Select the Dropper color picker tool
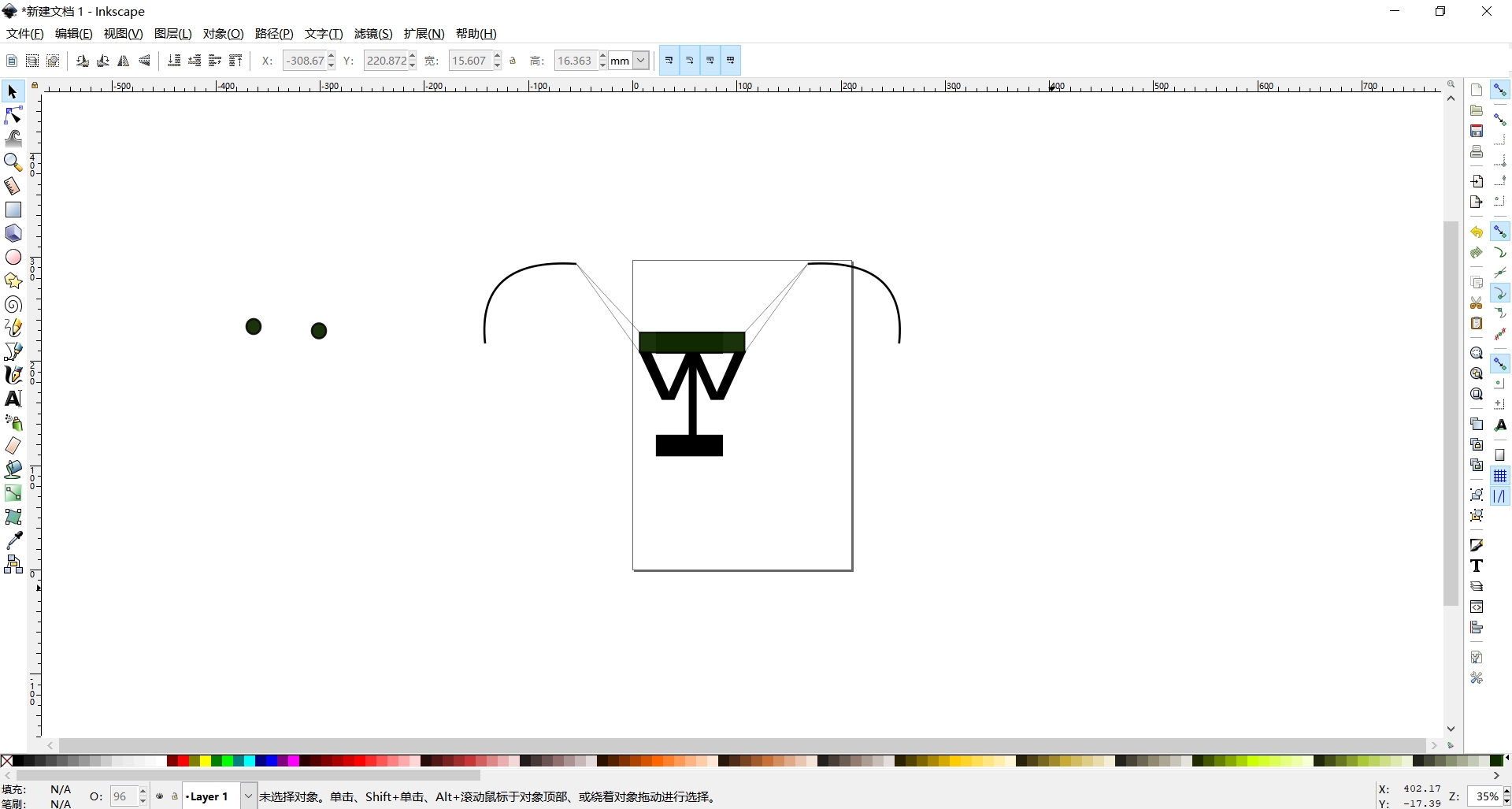1512x809 pixels. pos(13,540)
